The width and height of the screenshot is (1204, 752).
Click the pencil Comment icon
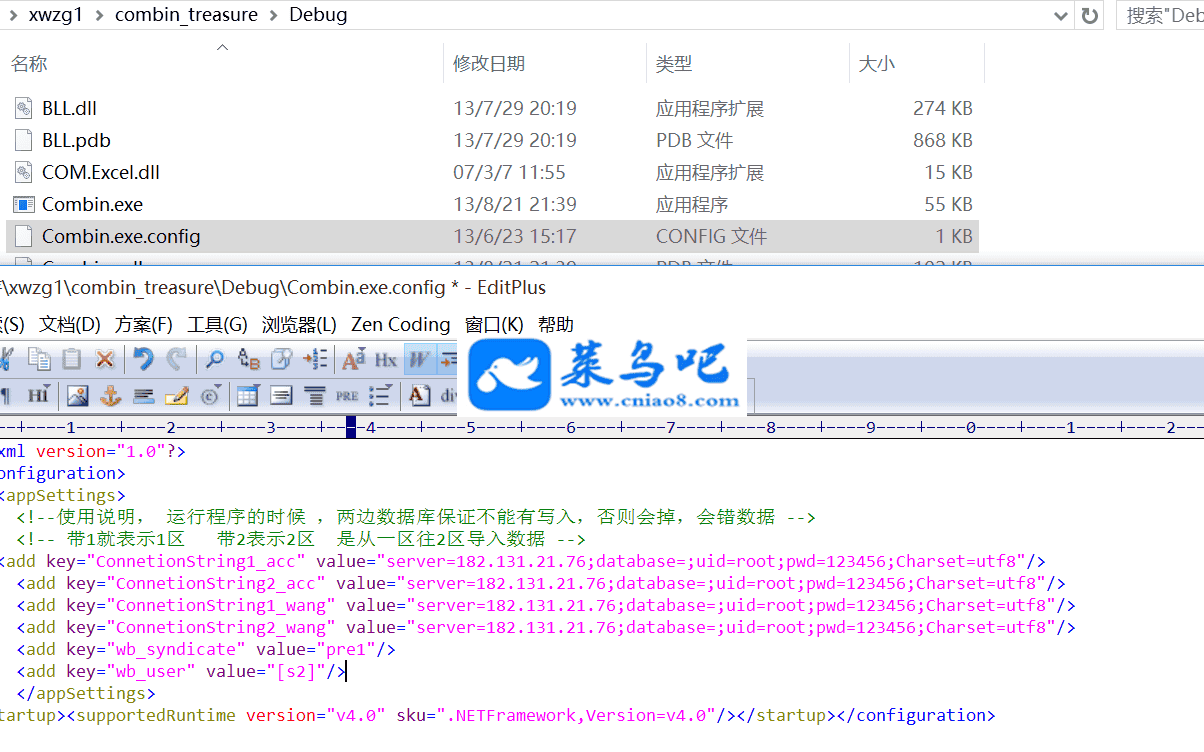point(177,396)
